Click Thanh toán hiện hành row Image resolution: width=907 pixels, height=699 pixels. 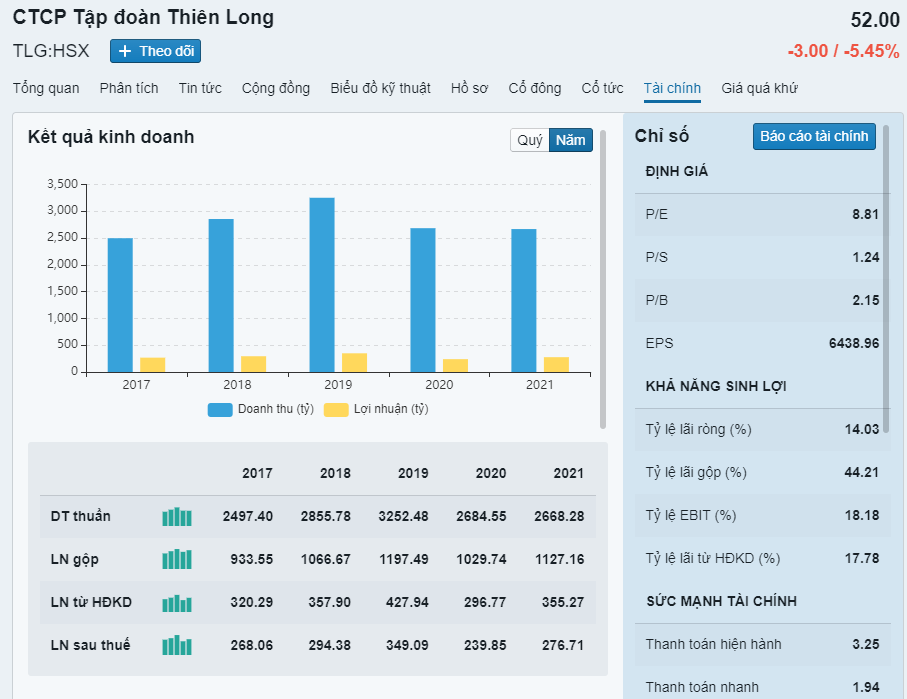(762, 645)
